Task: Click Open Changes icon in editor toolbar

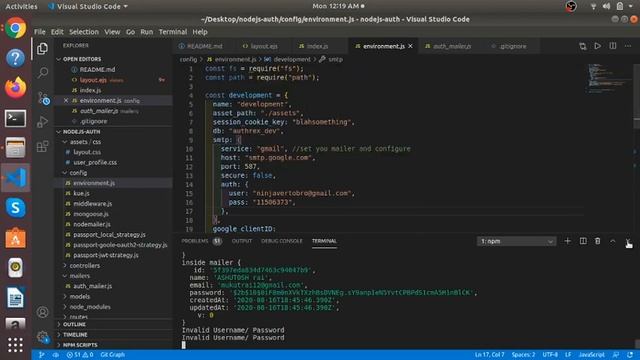Action: (582, 46)
